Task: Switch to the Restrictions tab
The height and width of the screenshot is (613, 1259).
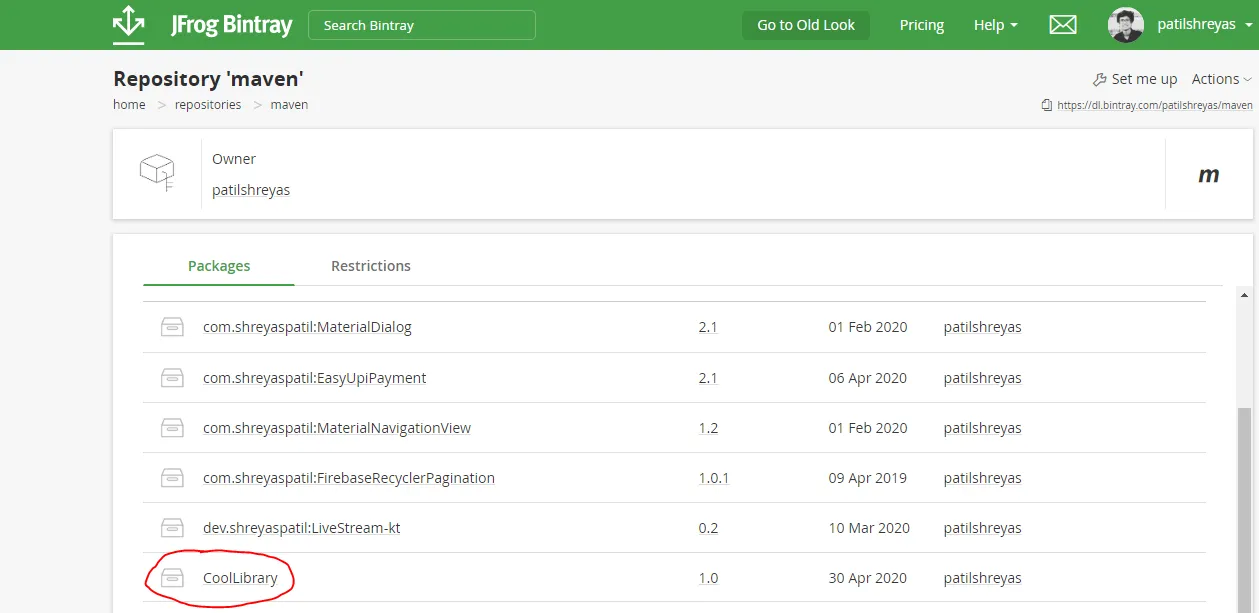Action: point(371,265)
